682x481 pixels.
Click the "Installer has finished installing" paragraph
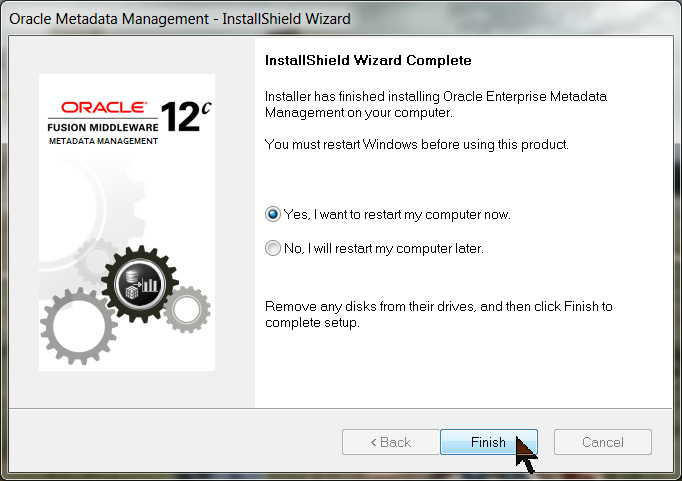(435, 105)
